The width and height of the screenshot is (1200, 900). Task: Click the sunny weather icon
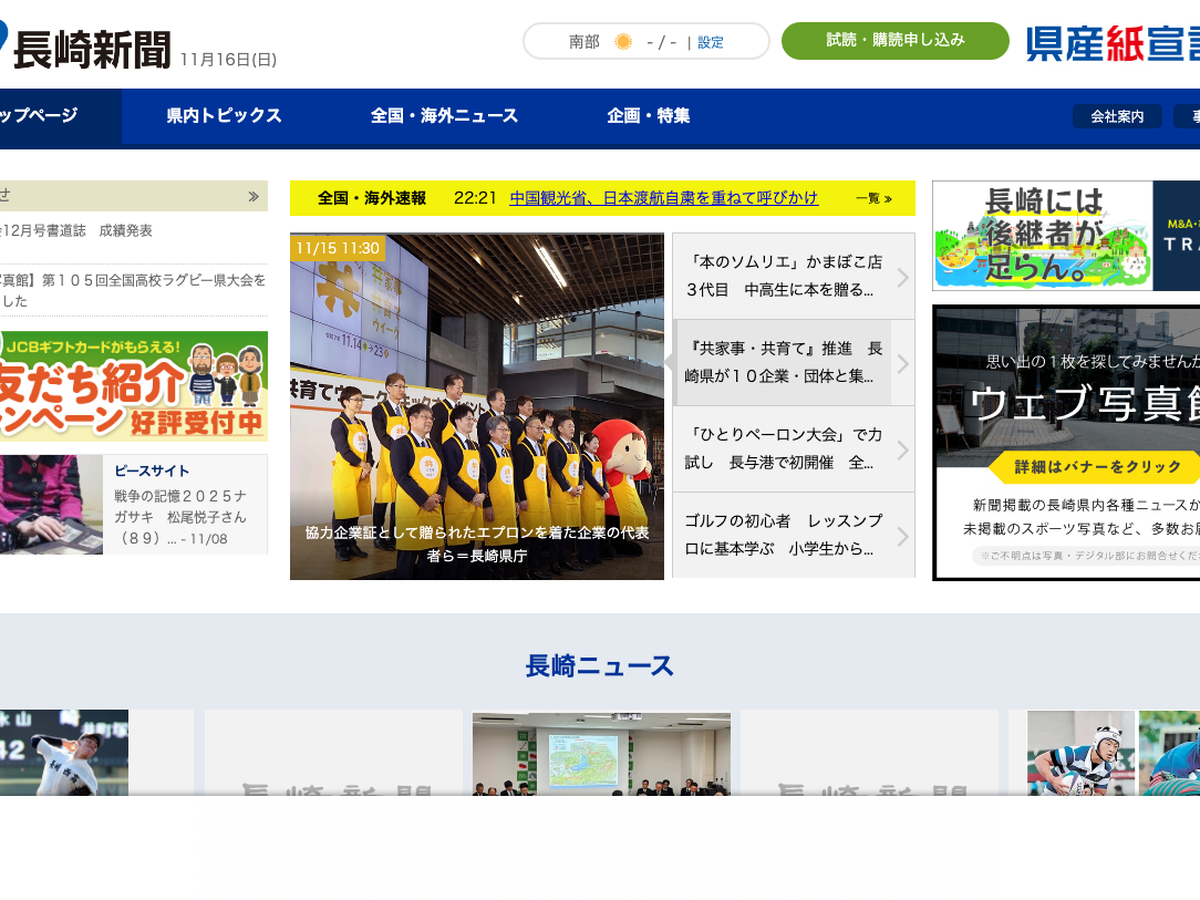[623, 42]
